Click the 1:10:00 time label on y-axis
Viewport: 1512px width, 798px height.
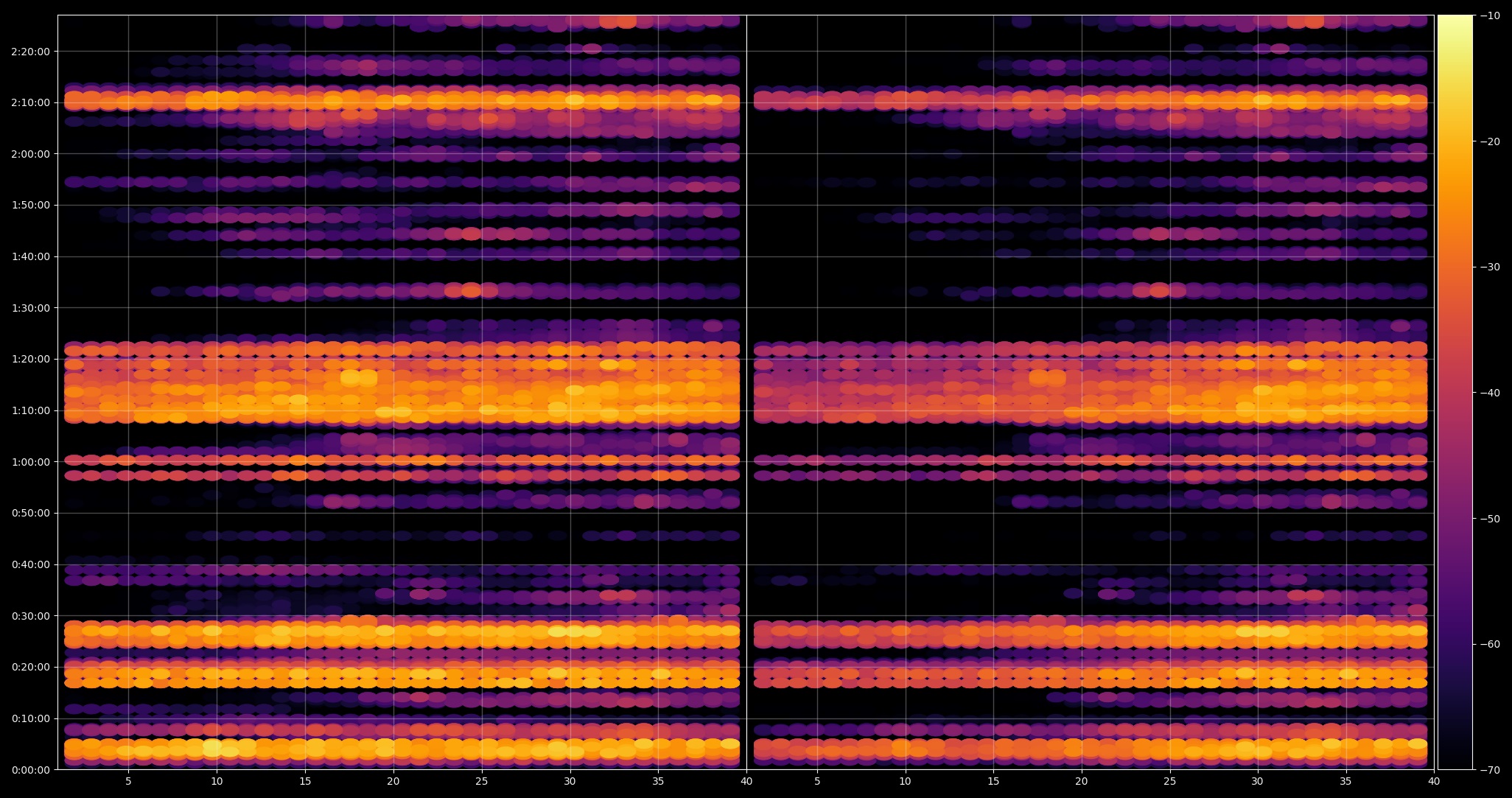pyautogui.click(x=30, y=410)
